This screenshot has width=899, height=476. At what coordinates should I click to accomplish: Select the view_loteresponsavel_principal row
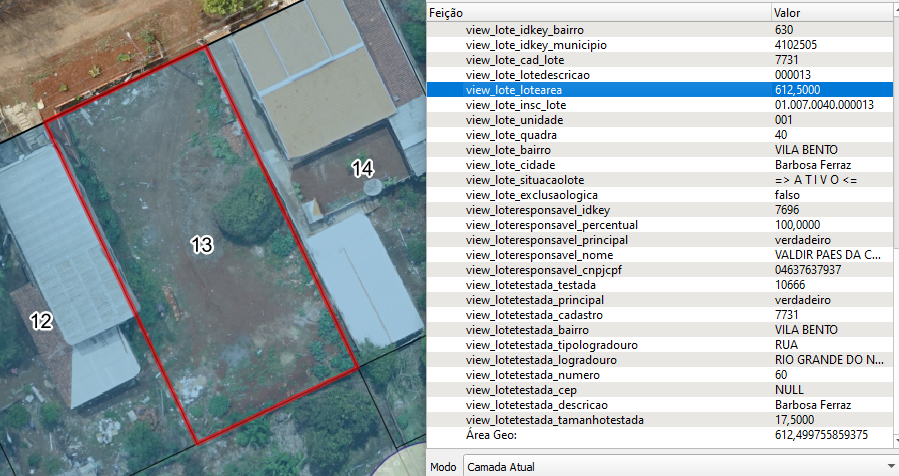(x=660, y=240)
